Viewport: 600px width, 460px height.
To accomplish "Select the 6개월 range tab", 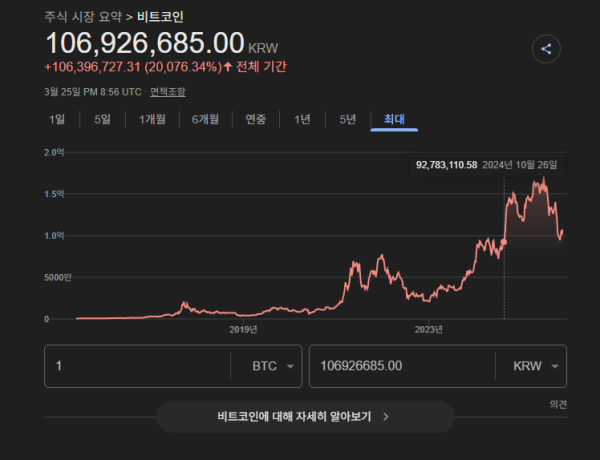I will (x=206, y=120).
